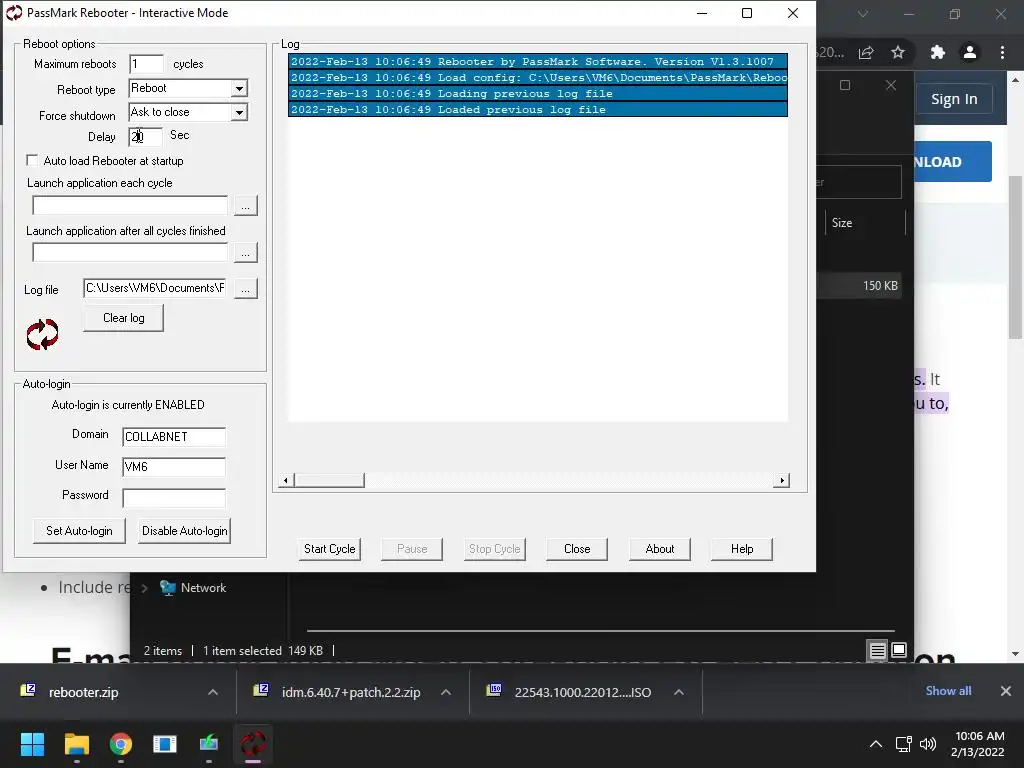Click the launch application each cycle field

[x=130, y=206]
